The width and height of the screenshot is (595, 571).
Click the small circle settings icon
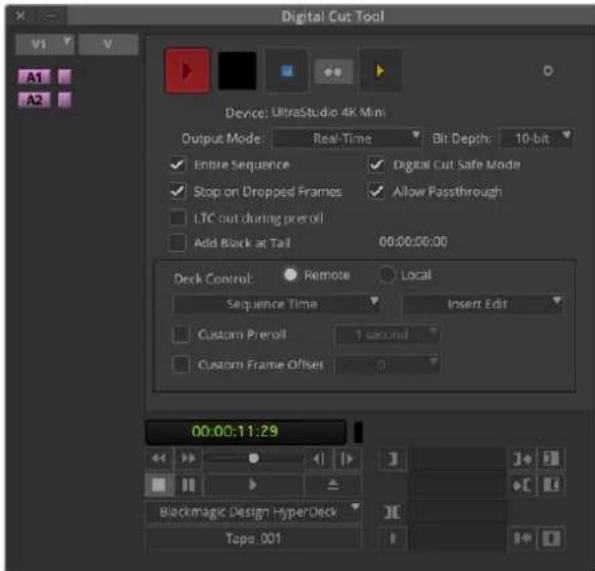pos(548,71)
